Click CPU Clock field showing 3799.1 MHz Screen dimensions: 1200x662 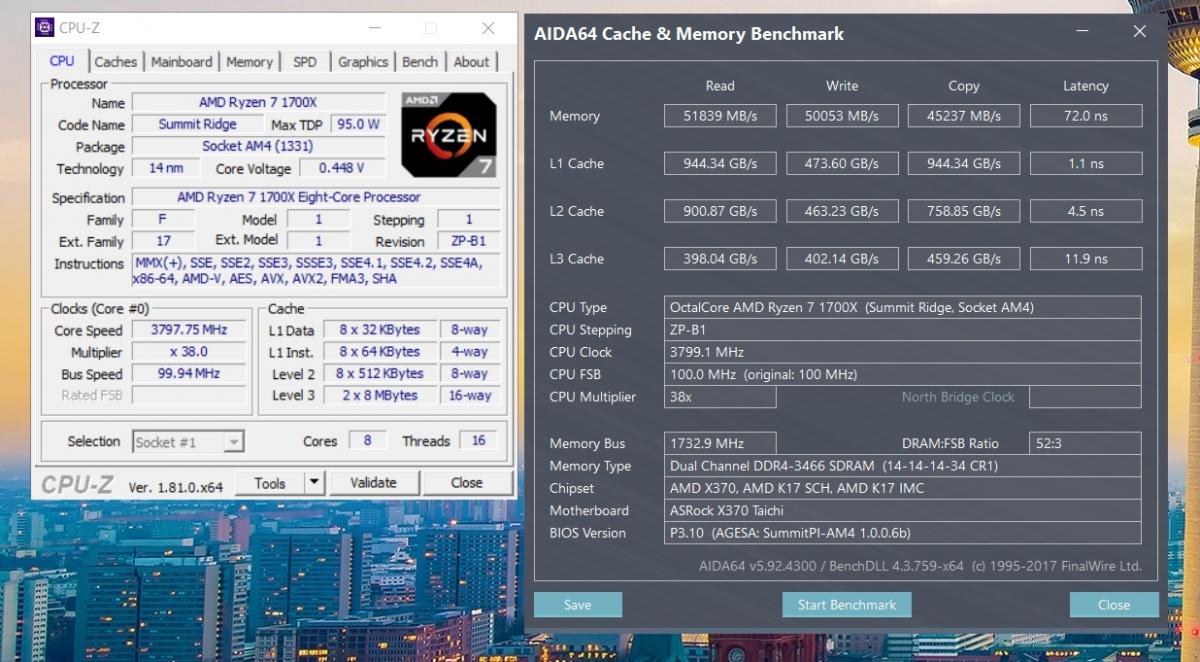click(x=903, y=352)
